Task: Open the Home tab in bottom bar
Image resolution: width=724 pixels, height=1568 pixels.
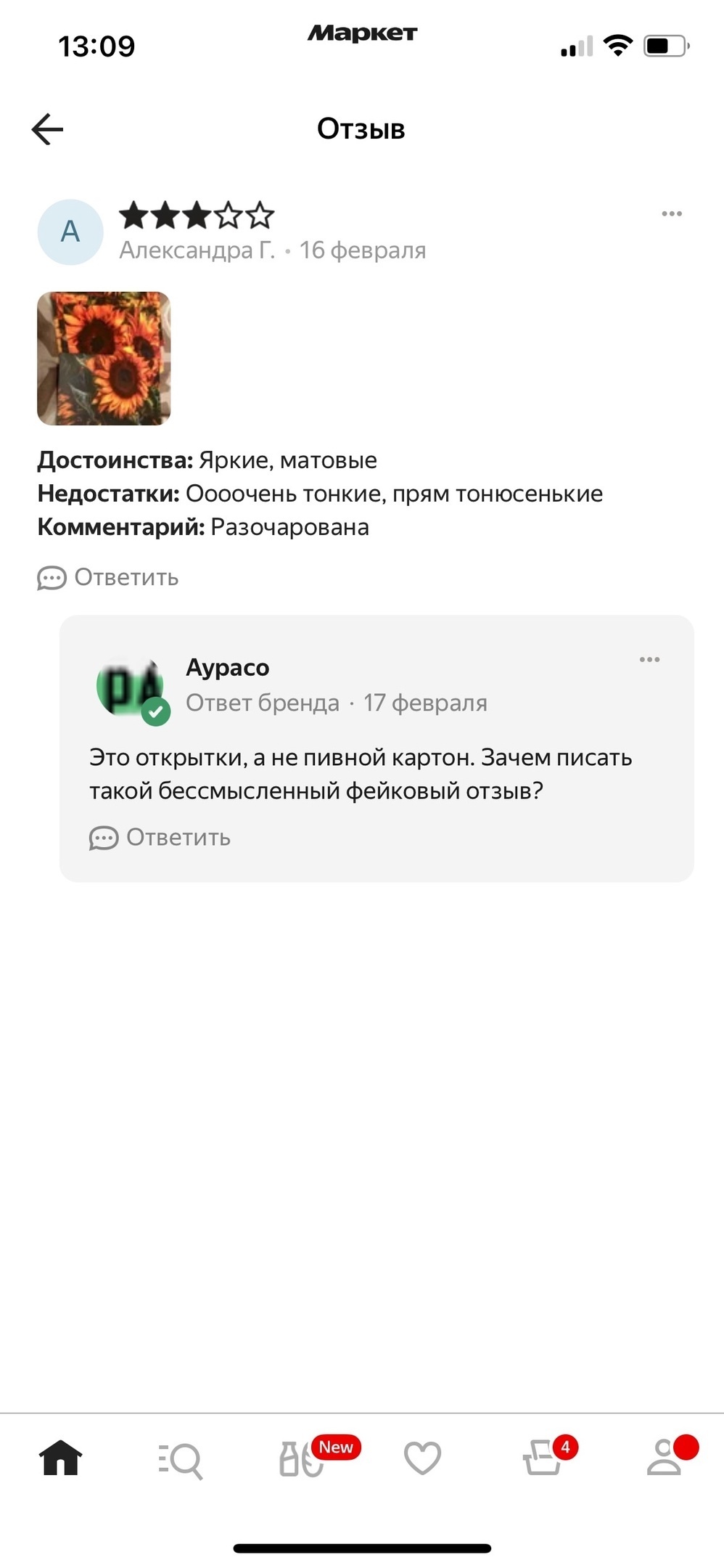Action: 60,1458
